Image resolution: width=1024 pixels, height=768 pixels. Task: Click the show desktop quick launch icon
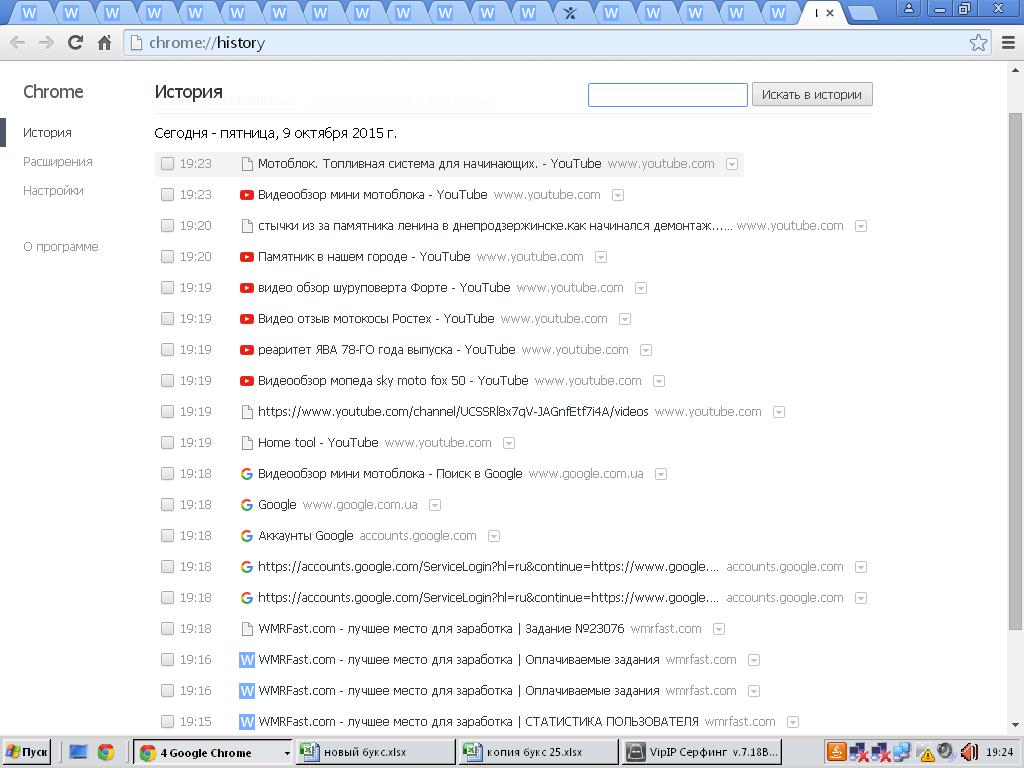coord(78,752)
